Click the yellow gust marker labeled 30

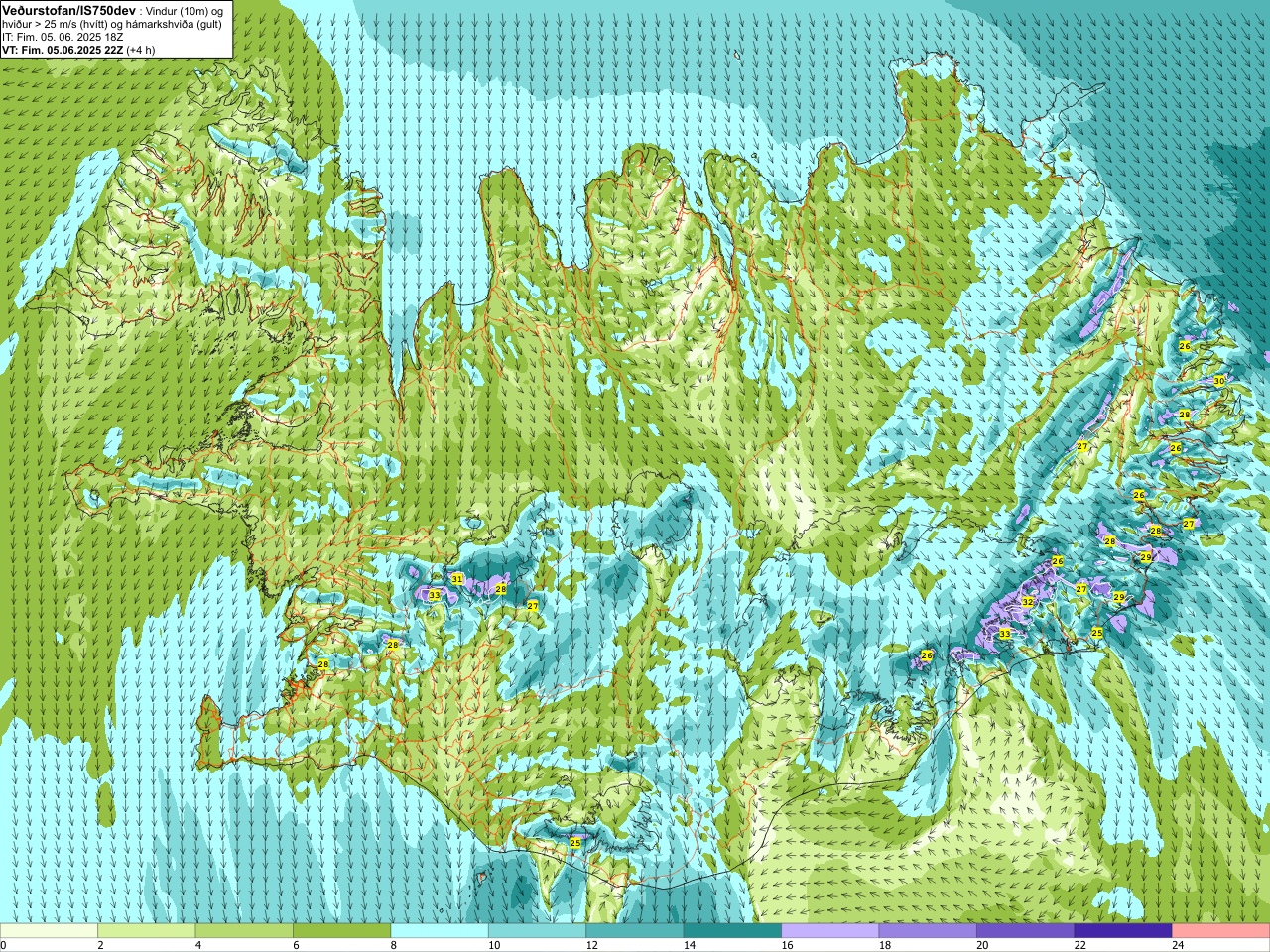coord(1219,381)
